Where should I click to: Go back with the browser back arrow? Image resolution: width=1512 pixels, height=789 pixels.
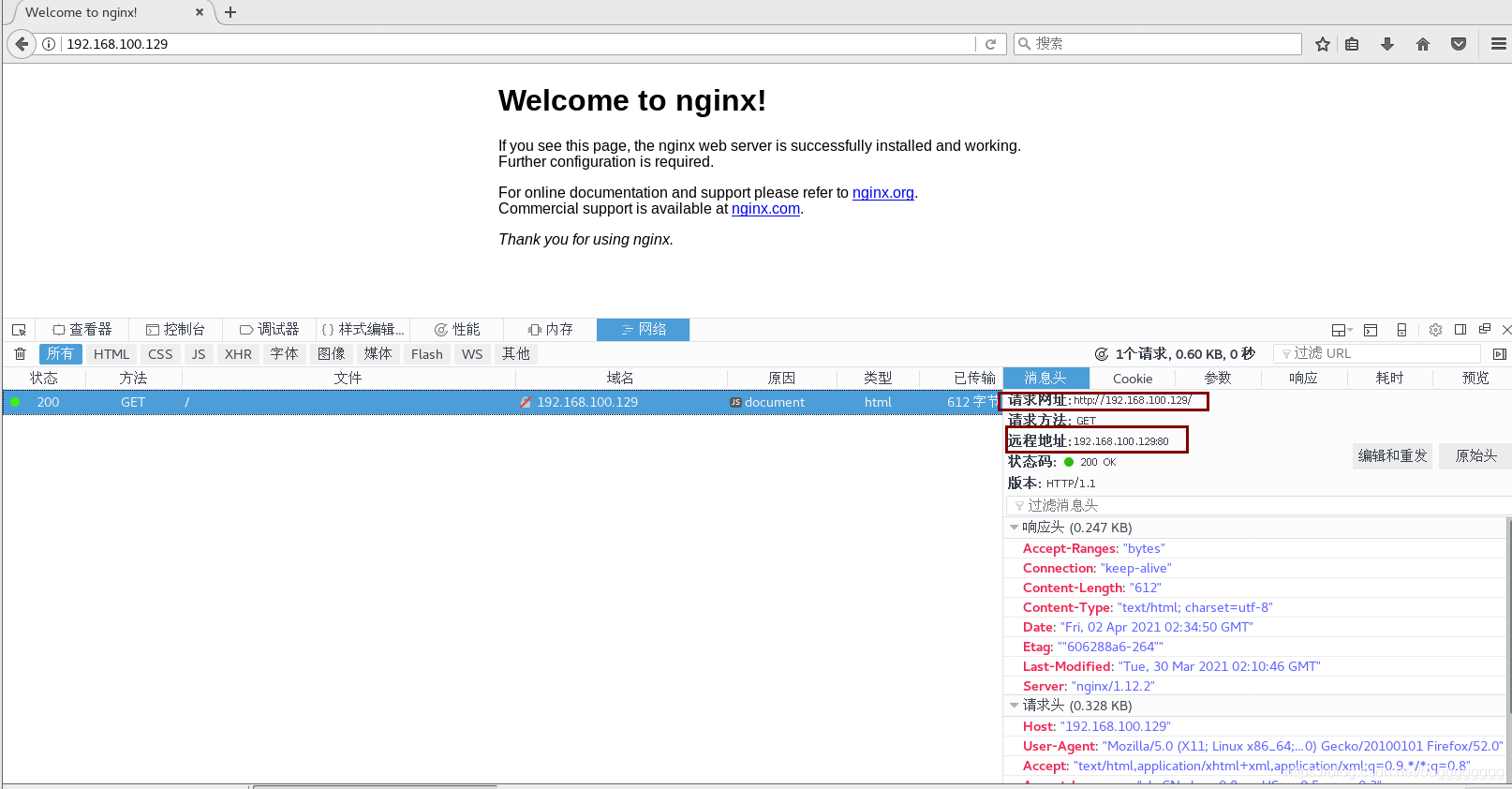[22, 44]
